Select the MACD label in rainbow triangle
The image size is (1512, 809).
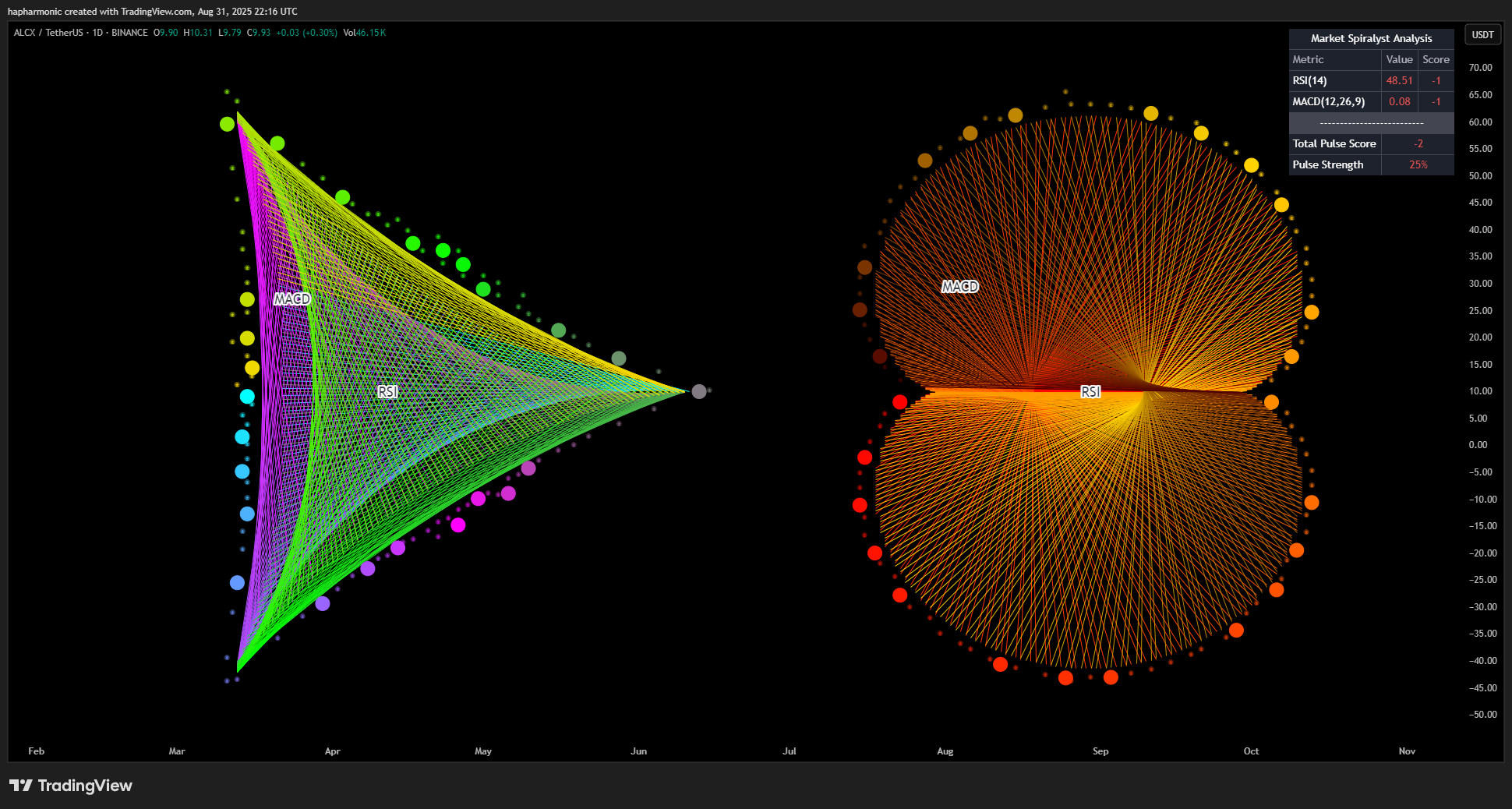coord(291,299)
